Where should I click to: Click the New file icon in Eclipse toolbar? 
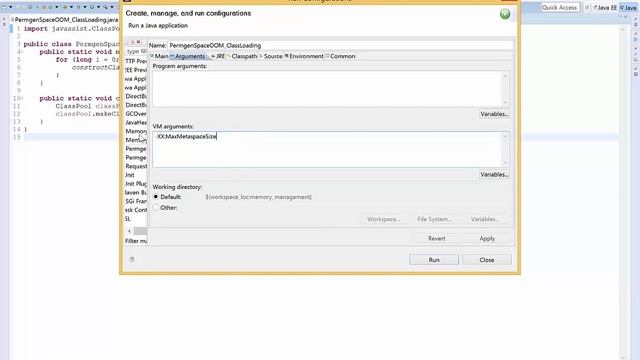click(4, 7)
